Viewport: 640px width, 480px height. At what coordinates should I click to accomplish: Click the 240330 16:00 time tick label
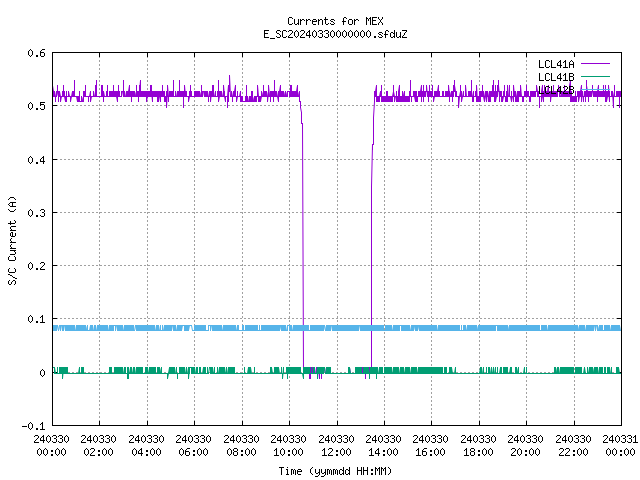430,446
